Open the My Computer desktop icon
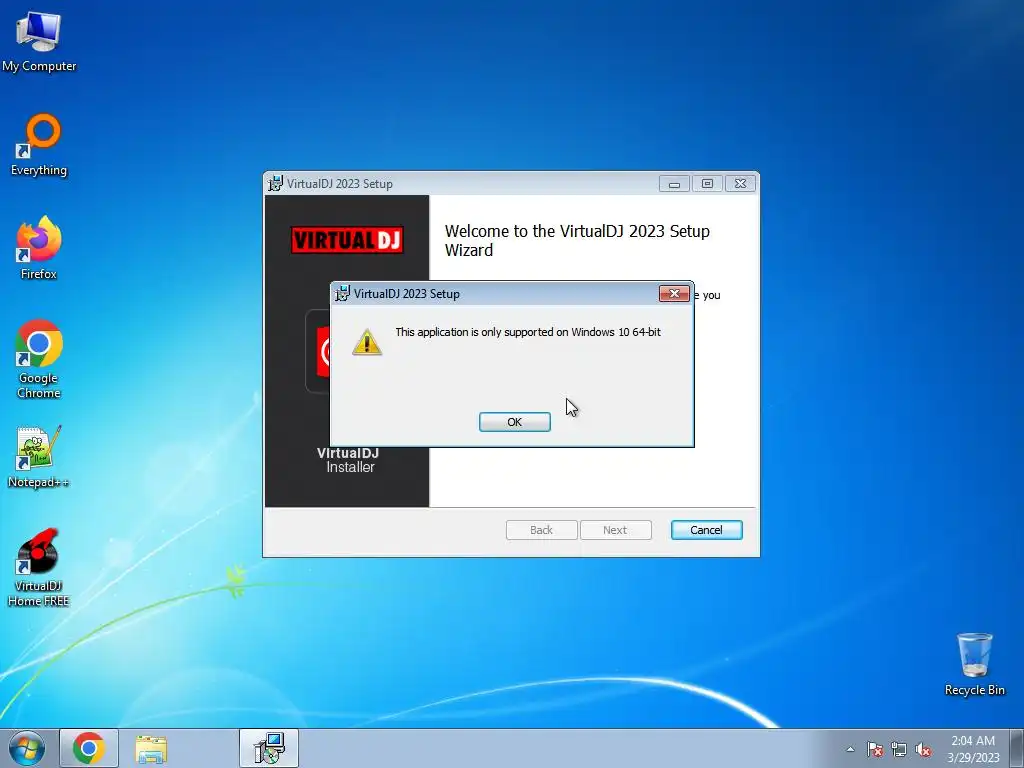Viewport: 1024px width, 768px height. coord(39,42)
